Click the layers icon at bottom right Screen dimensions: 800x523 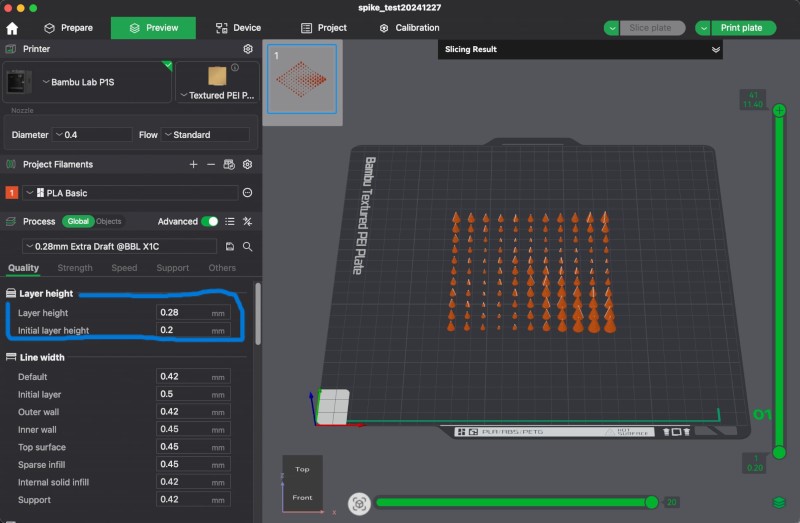point(779,503)
